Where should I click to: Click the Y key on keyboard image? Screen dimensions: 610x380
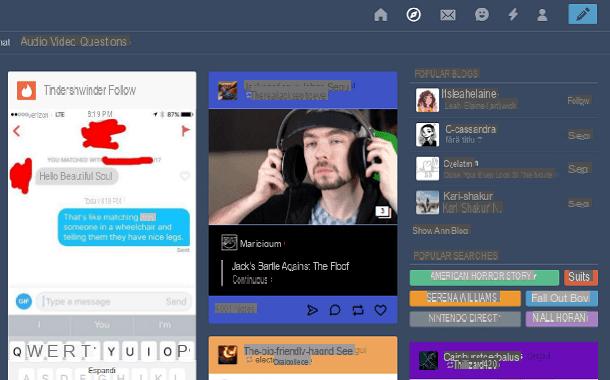(111, 352)
